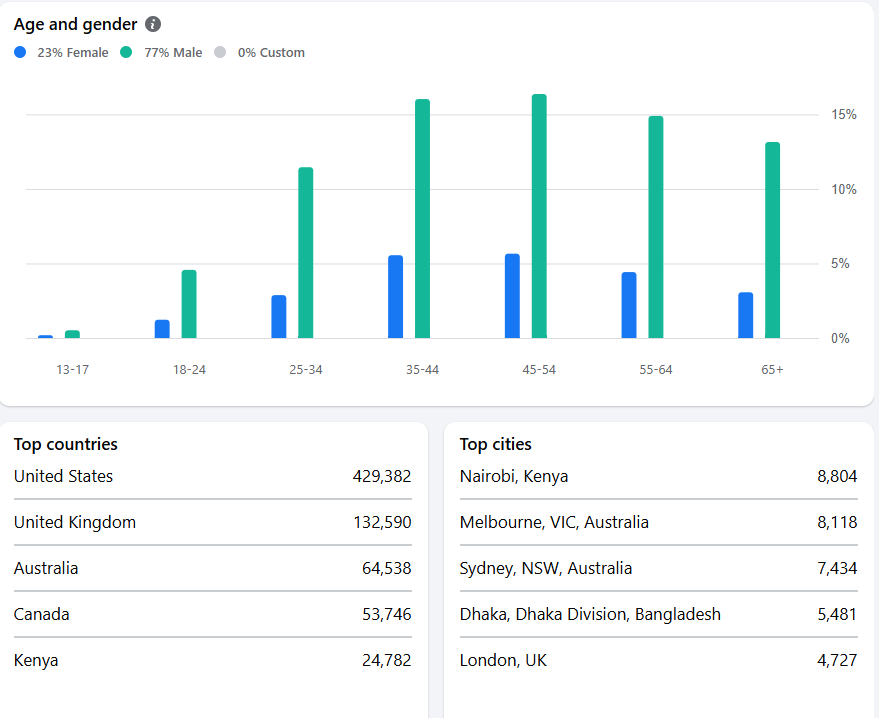
Task: Click the 5,481 city value
Action: click(837, 614)
